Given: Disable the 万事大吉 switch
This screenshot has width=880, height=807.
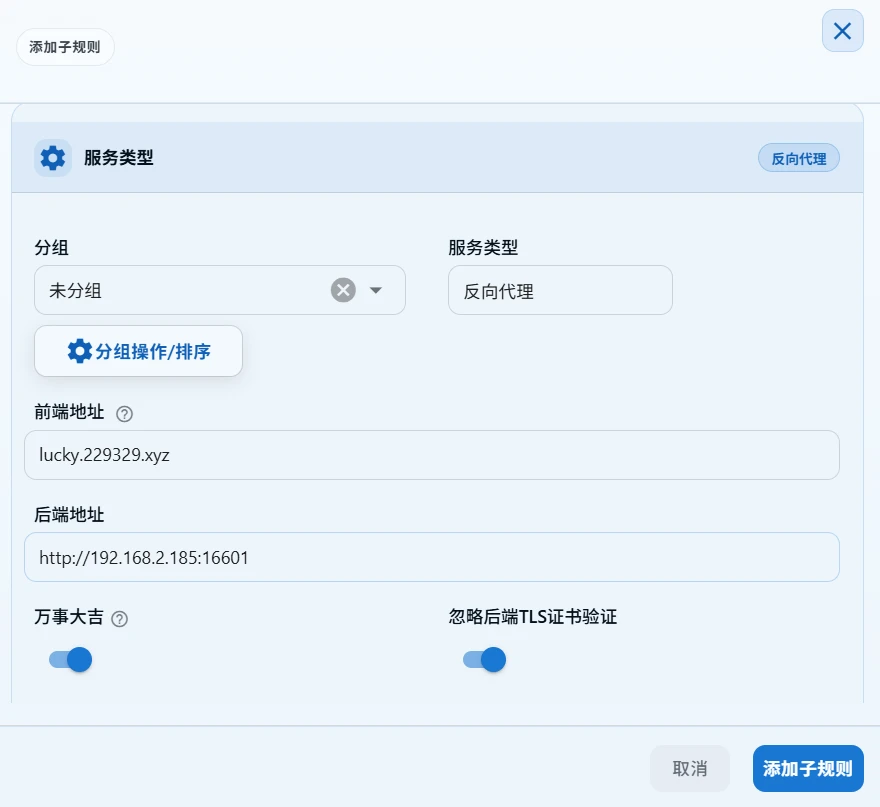Looking at the screenshot, I should [71, 659].
